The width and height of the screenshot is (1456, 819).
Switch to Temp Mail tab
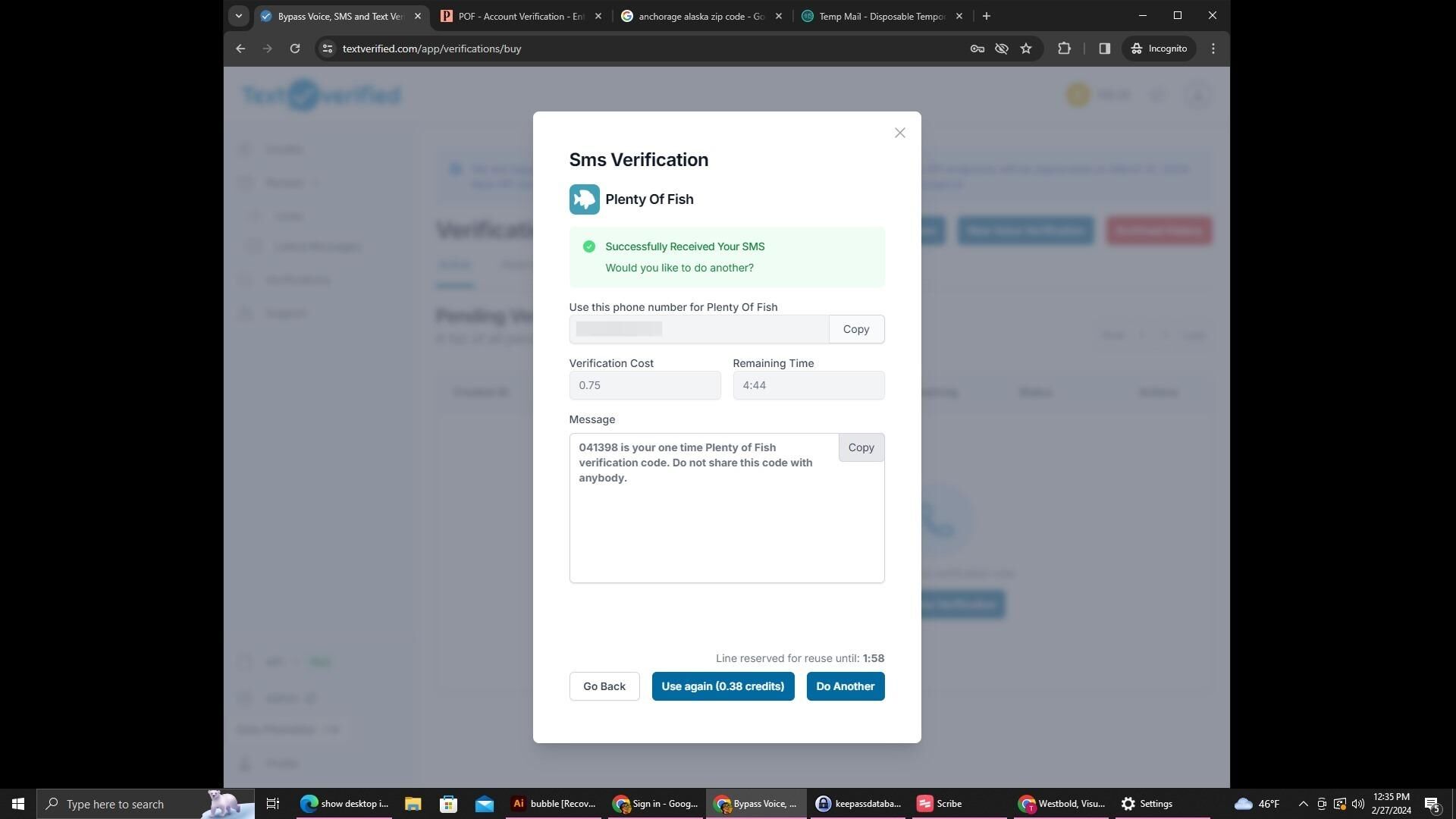pos(881,16)
